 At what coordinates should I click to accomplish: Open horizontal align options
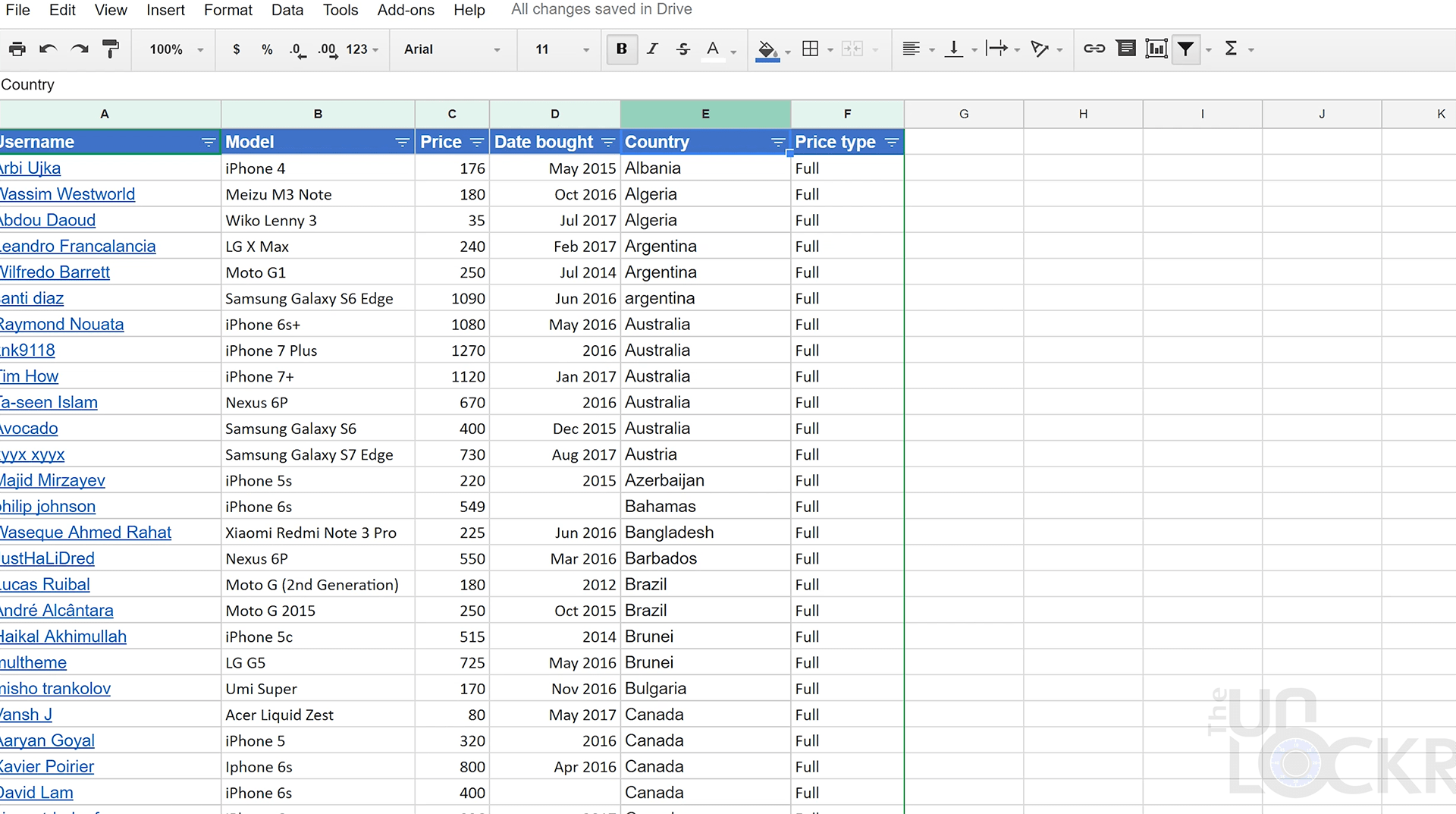(x=912, y=49)
